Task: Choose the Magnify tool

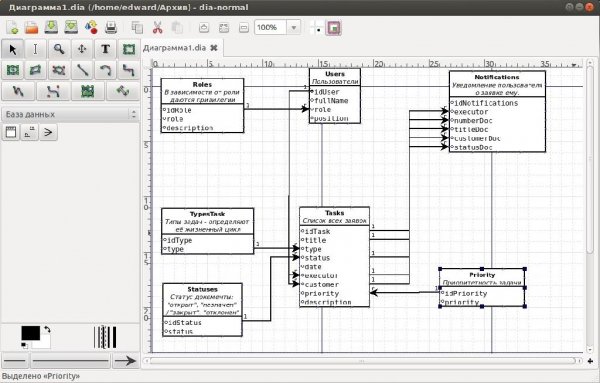Action: (59, 49)
